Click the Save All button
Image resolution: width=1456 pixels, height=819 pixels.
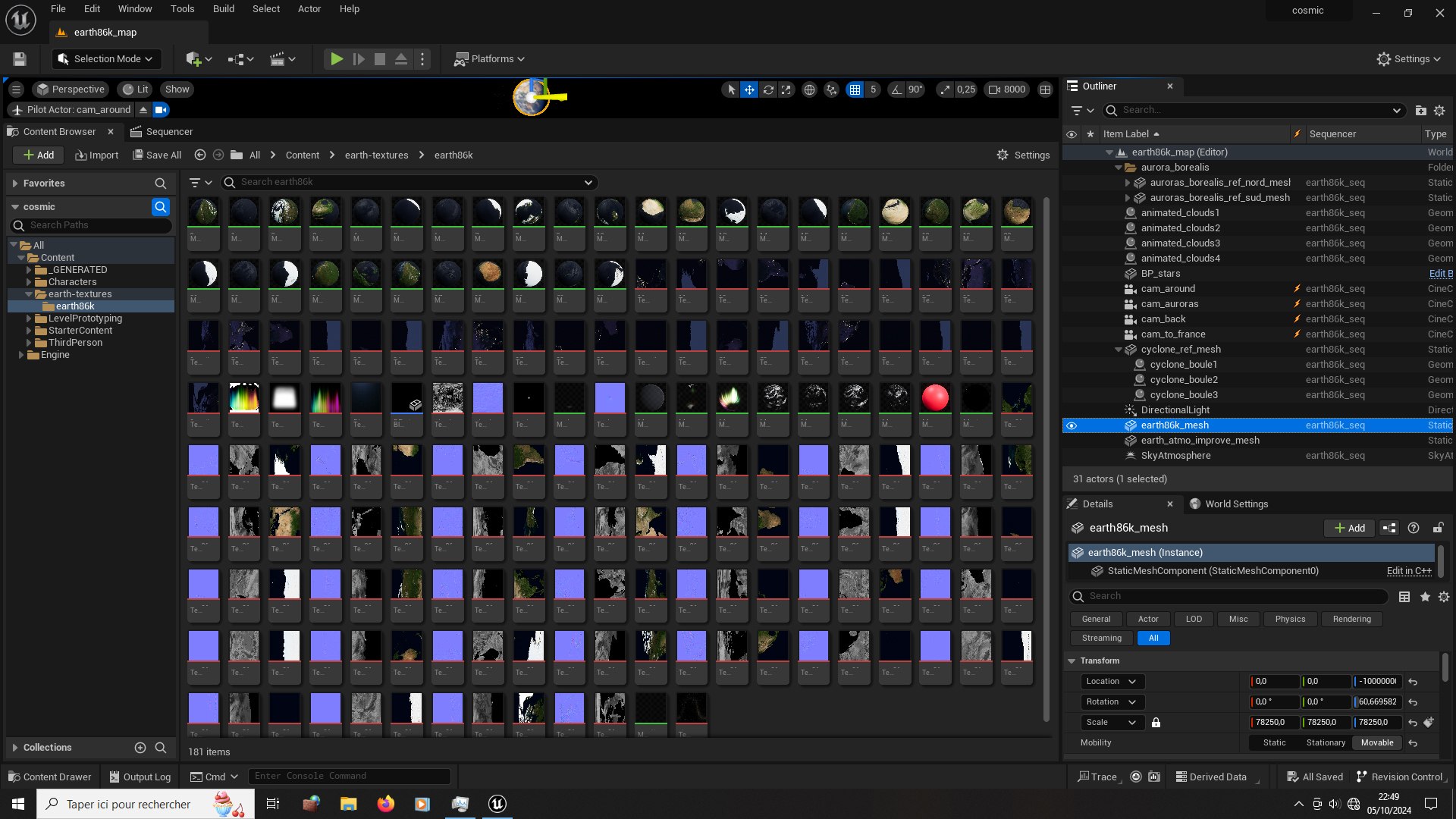point(157,155)
